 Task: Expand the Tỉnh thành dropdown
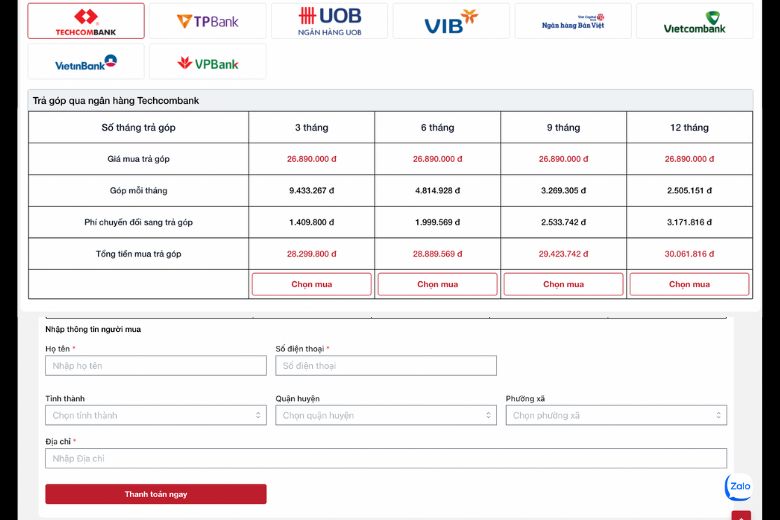tap(155, 415)
